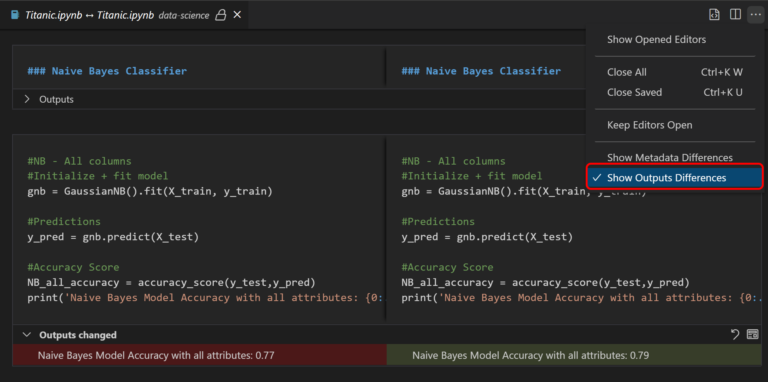Open the file icon in the editor toolbar
Screen dimensions: 768x382
[715, 15]
